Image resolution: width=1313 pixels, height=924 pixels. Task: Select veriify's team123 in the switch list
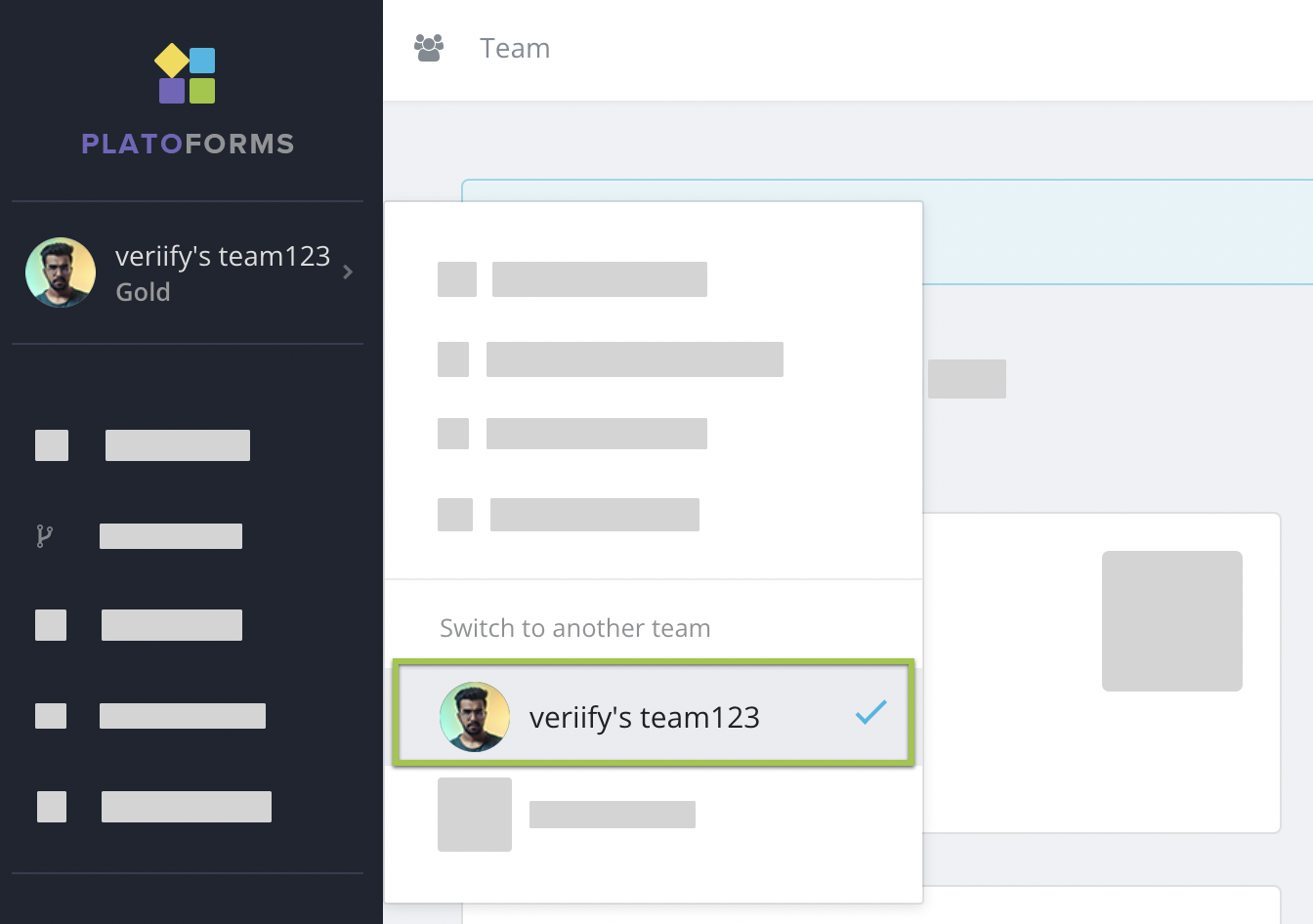(x=645, y=717)
